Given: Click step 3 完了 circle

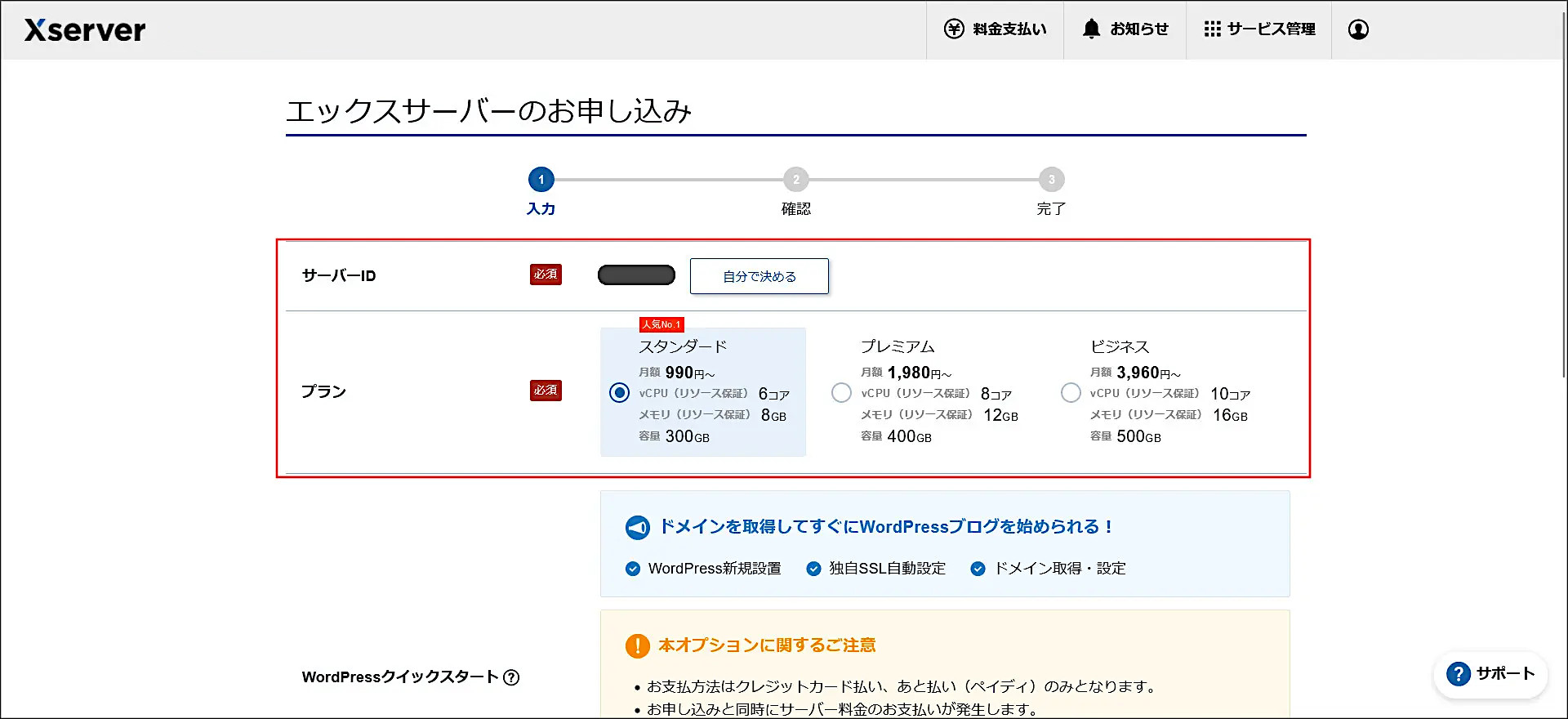Looking at the screenshot, I should click(1051, 180).
